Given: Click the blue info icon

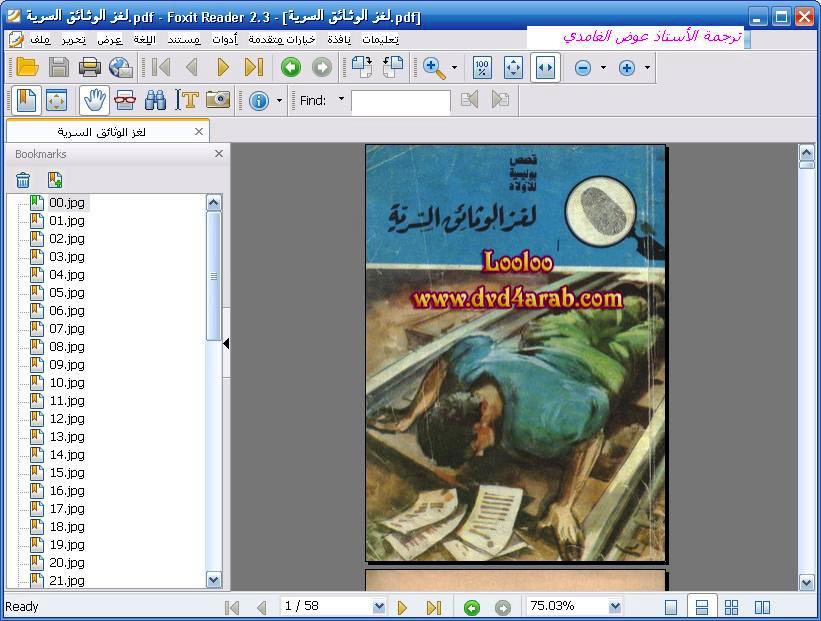Looking at the screenshot, I should tap(259, 101).
